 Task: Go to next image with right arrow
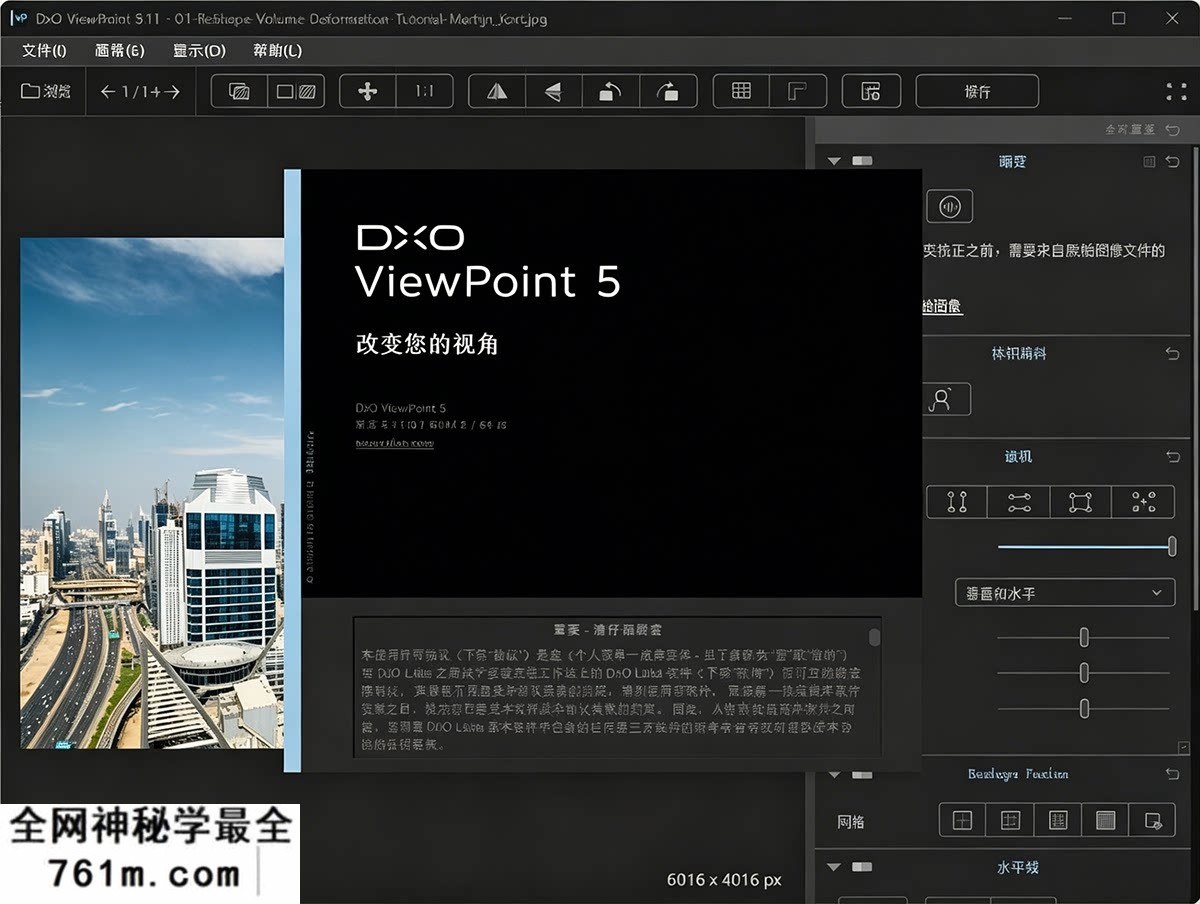pyautogui.click(x=172, y=91)
